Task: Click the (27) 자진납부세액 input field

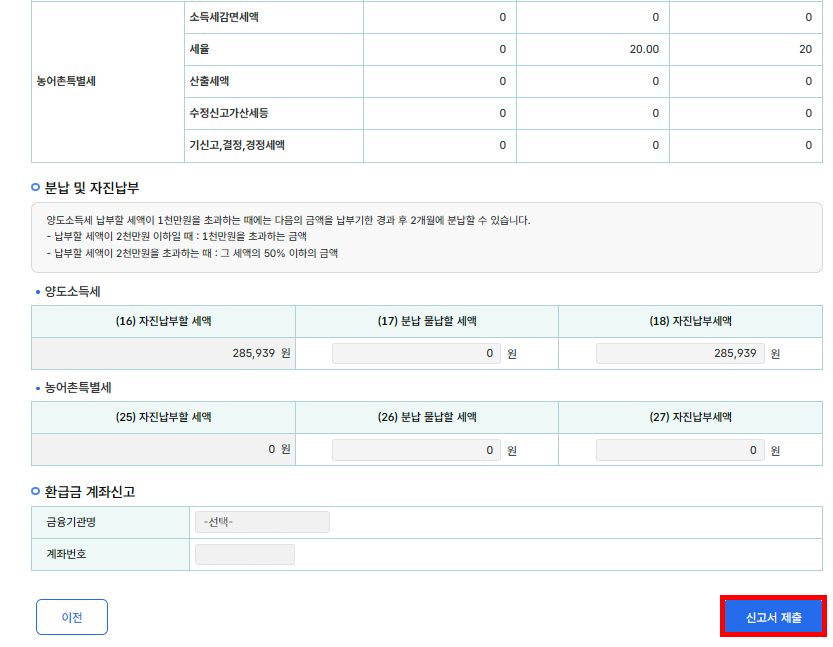Action: pyautogui.click(x=680, y=450)
